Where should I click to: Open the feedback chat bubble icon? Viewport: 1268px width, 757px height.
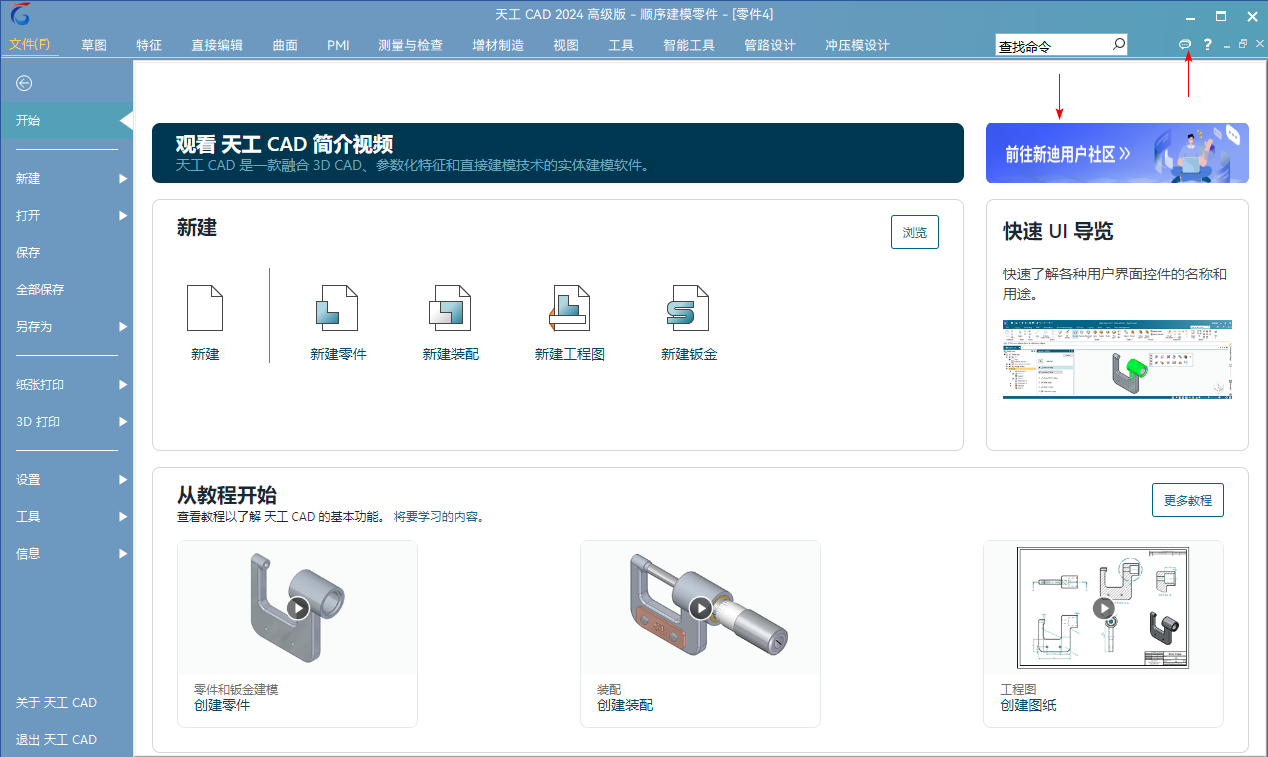click(x=1185, y=45)
